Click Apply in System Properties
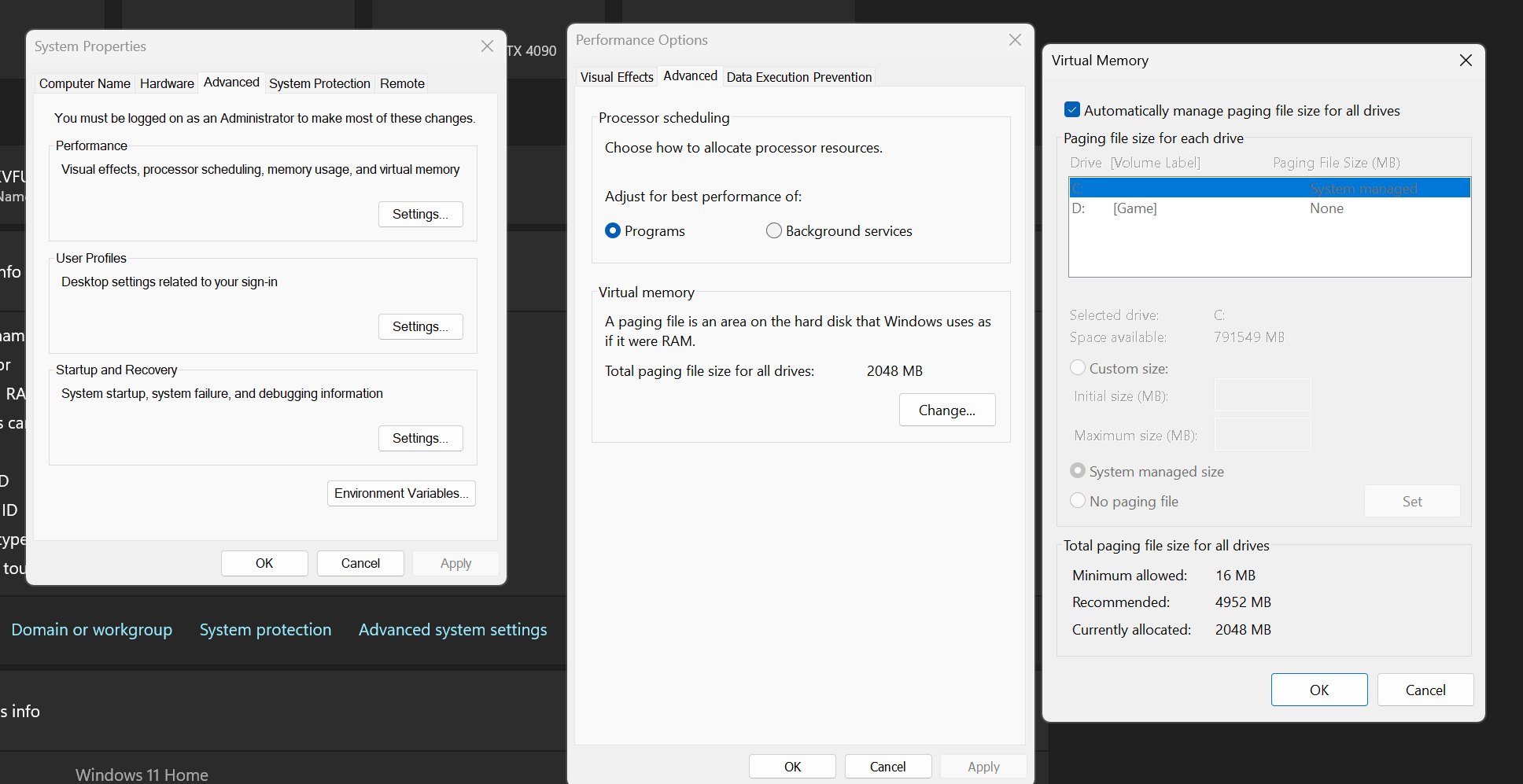Image resolution: width=1523 pixels, height=784 pixels. (x=455, y=563)
